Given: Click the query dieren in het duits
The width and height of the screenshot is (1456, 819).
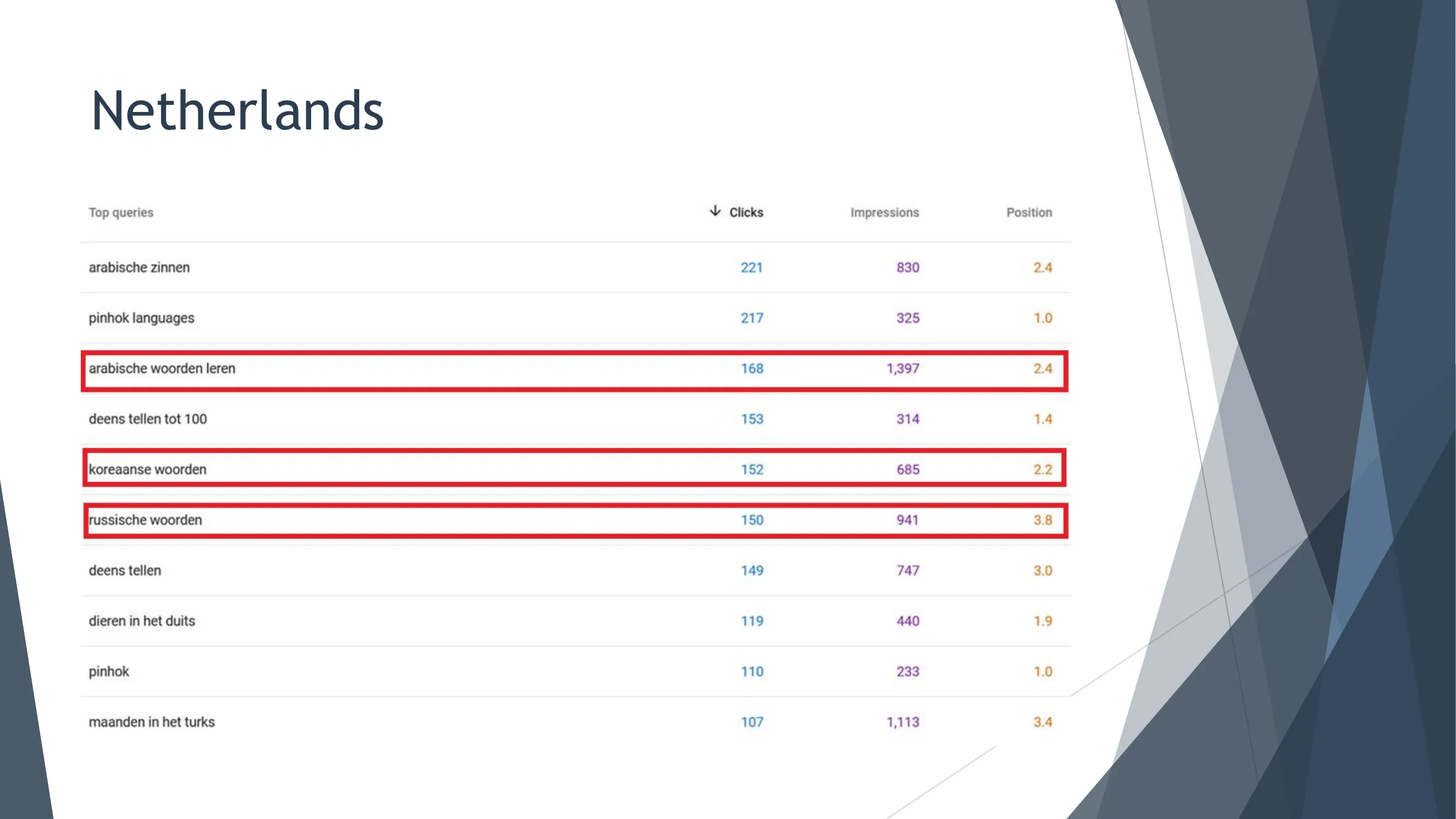Looking at the screenshot, I should coord(142,621).
